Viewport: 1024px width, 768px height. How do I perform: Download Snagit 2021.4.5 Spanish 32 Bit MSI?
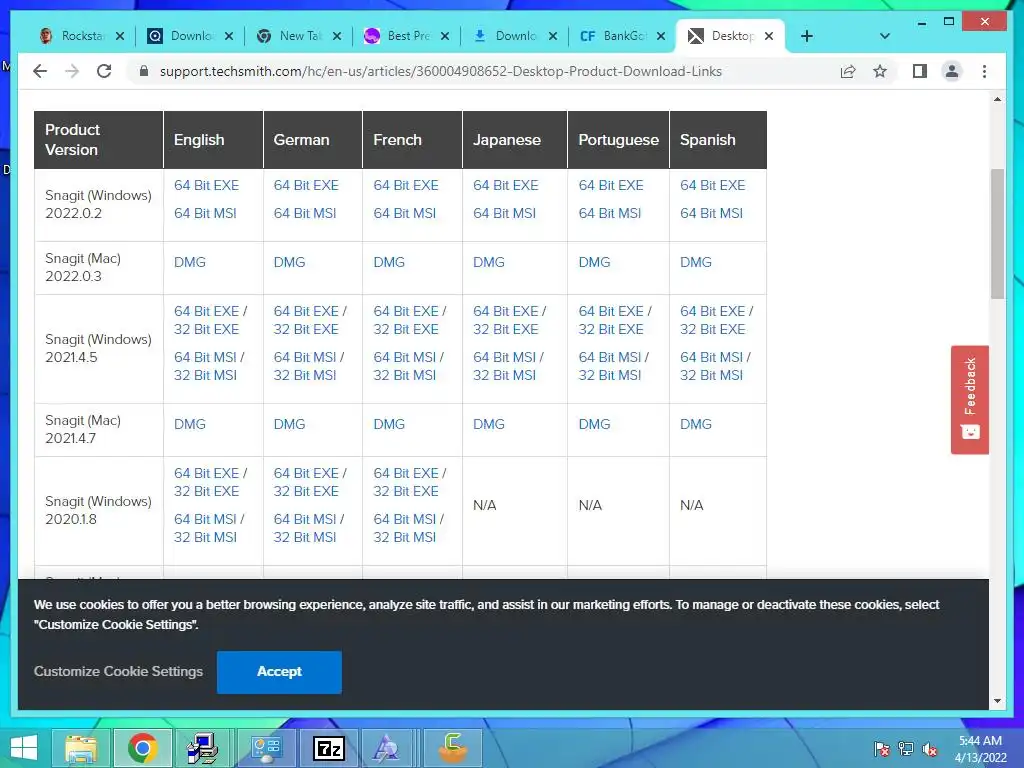(711, 376)
